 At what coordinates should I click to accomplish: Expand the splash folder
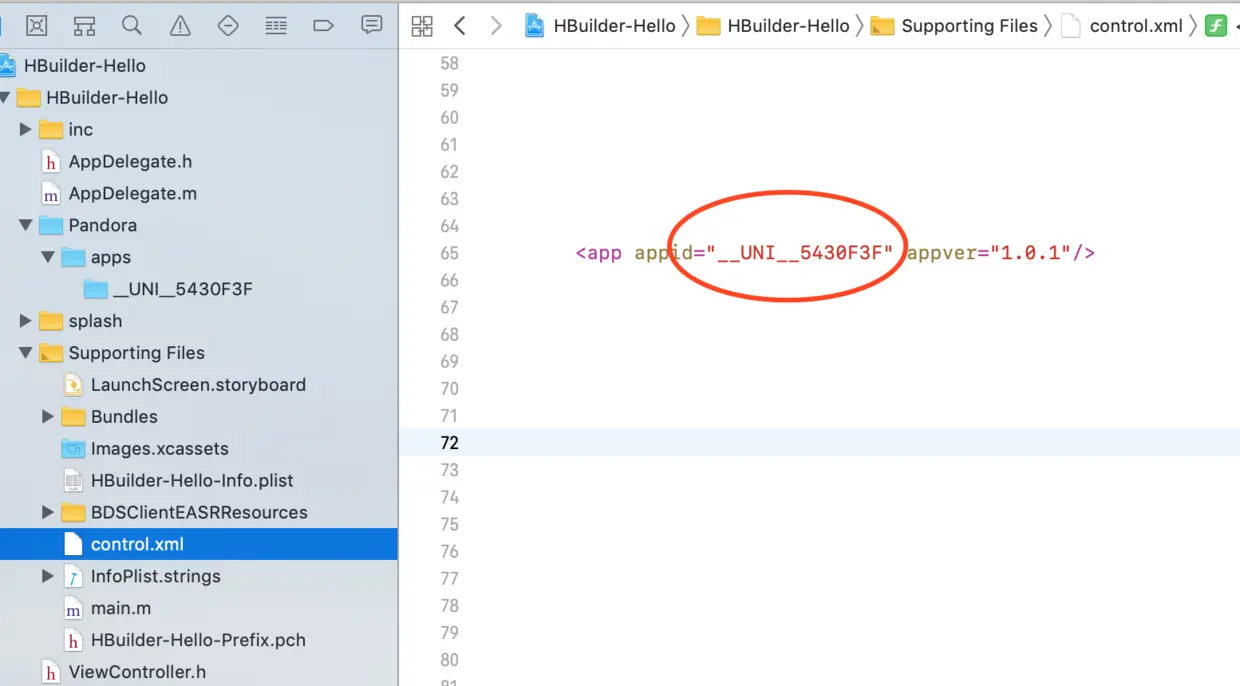pos(26,322)
